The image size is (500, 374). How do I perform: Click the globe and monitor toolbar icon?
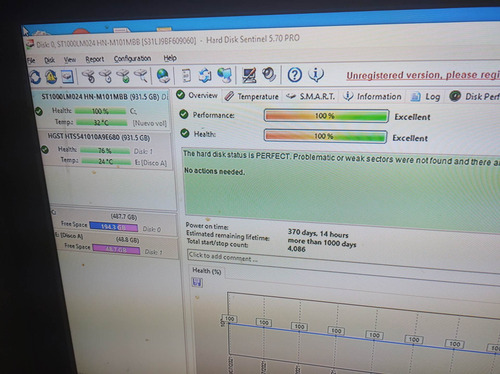pyautogui.click(x=224, y=75)
